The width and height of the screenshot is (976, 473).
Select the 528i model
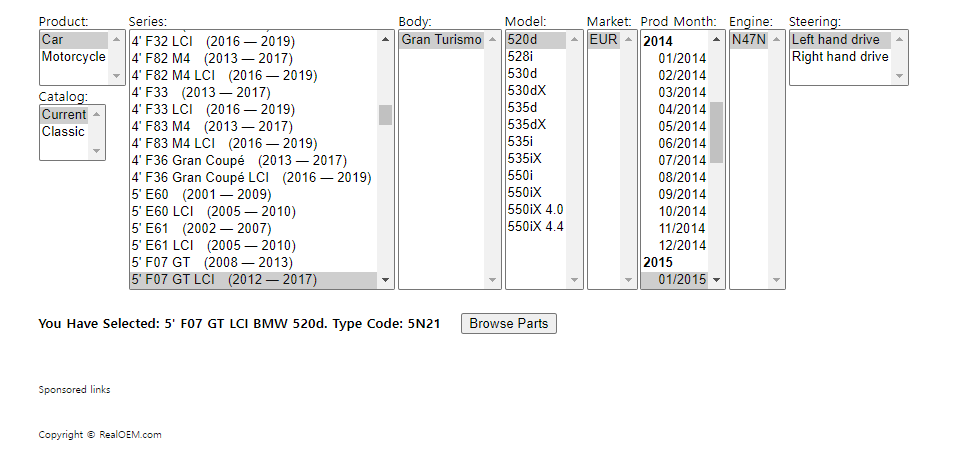[536, 57]
